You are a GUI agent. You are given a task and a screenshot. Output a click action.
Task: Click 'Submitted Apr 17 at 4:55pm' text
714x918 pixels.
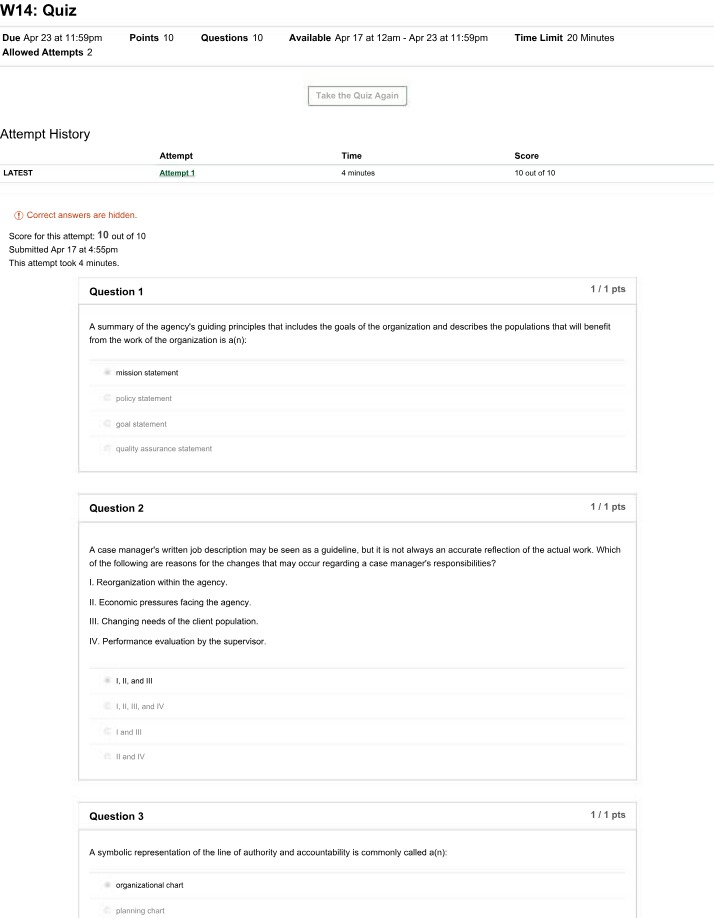click(x=63, y=249)
